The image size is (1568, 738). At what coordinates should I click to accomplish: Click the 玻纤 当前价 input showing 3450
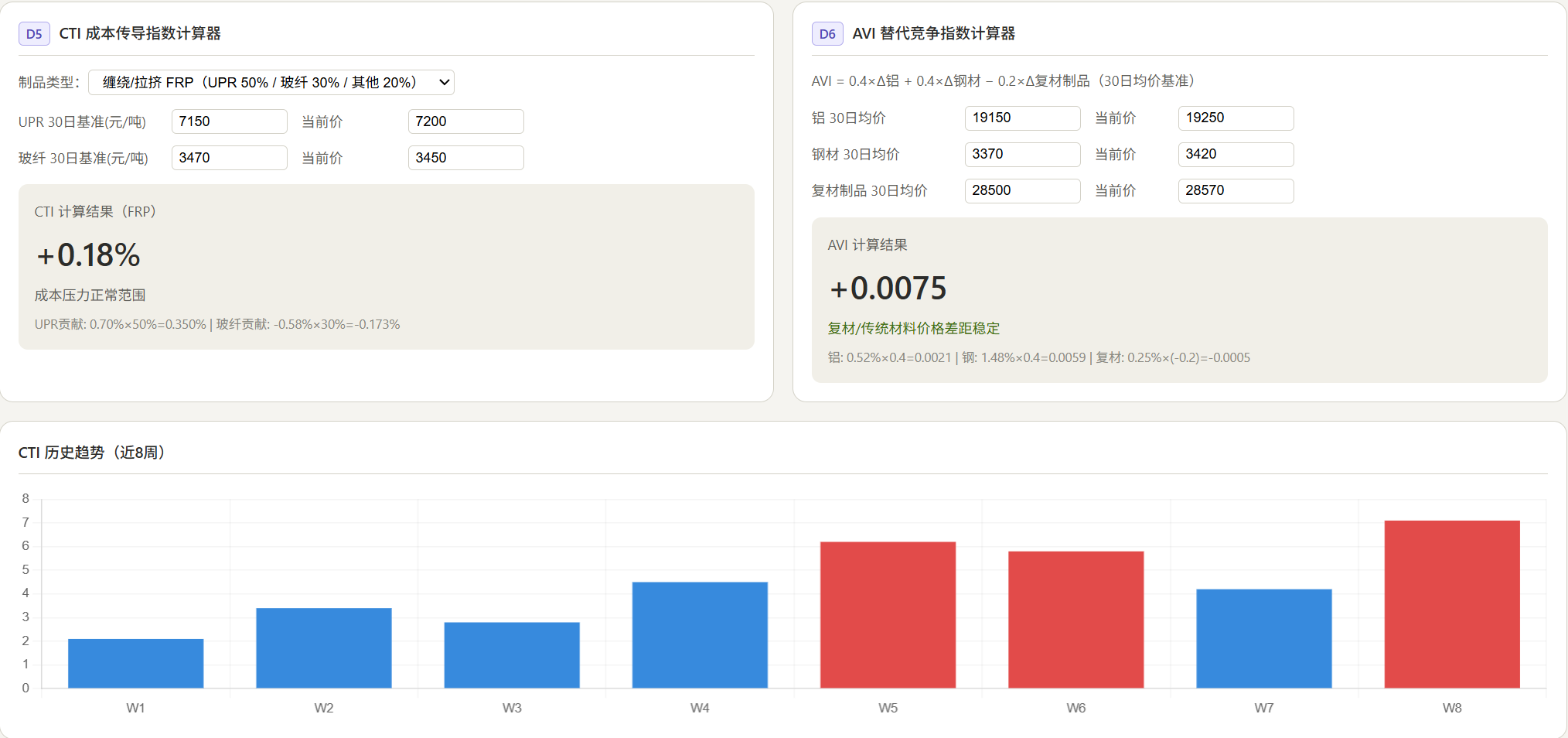pyautogui.click(x=466, y=158)
